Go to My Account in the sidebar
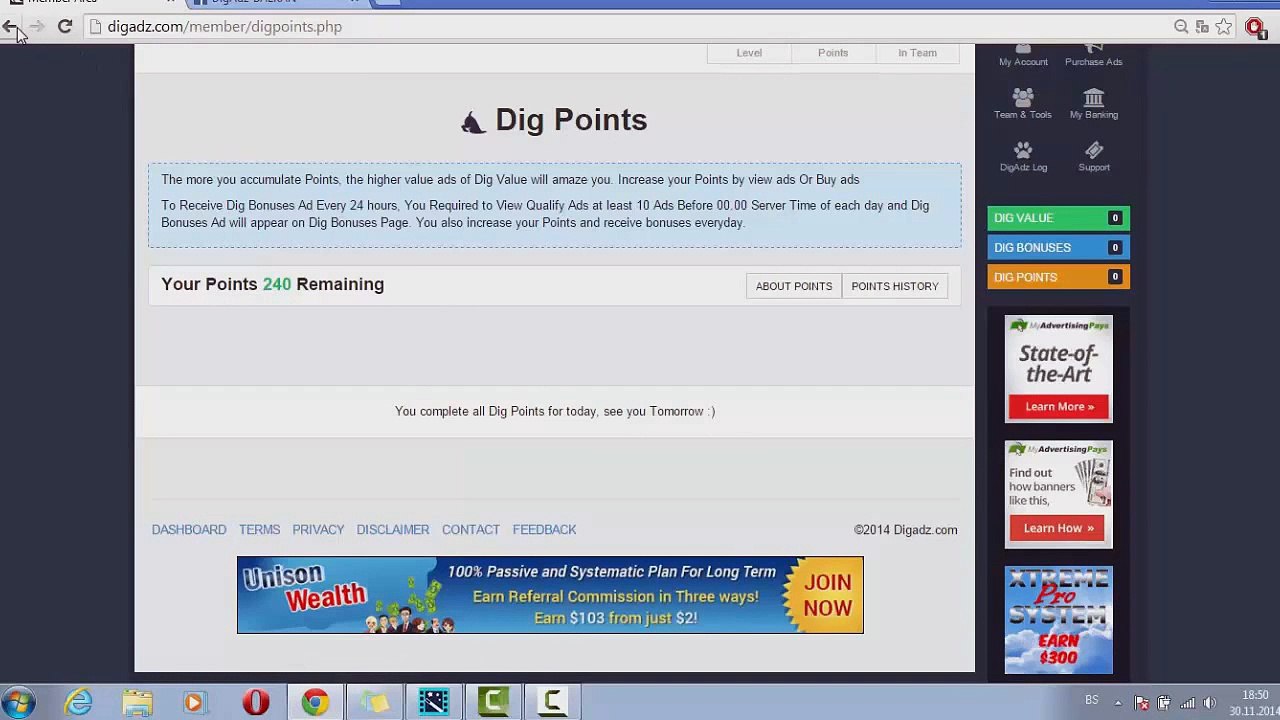Viewport: 1280px width, 720px height. (x=1023, y=56)
